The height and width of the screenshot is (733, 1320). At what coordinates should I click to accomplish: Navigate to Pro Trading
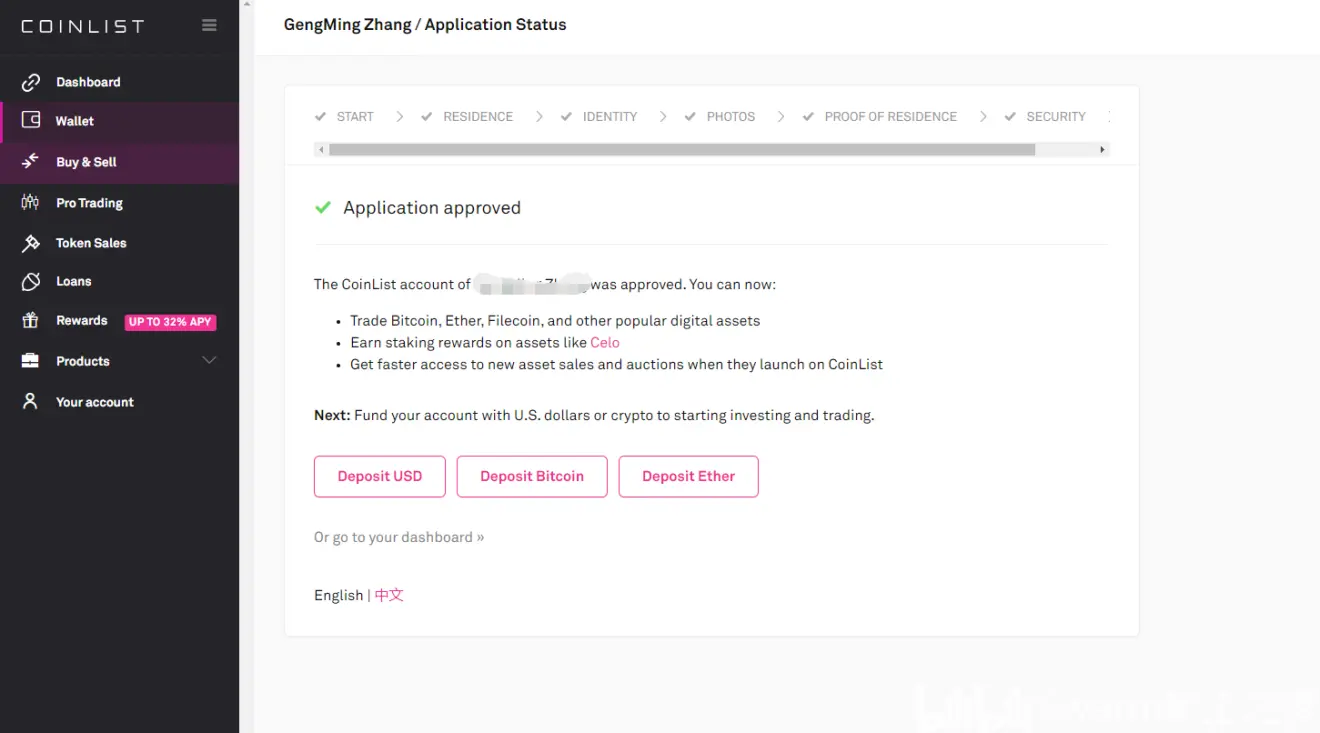click(x=89, y=203)
